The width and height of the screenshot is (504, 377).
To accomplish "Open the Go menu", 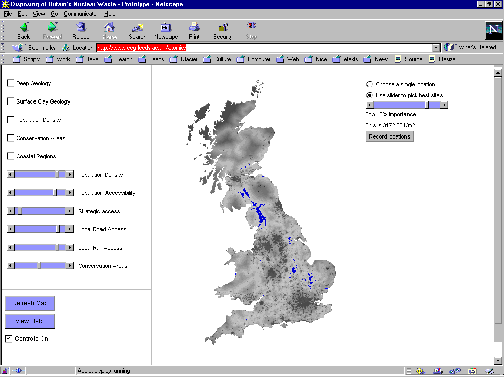I will click(x=54, y=14).
